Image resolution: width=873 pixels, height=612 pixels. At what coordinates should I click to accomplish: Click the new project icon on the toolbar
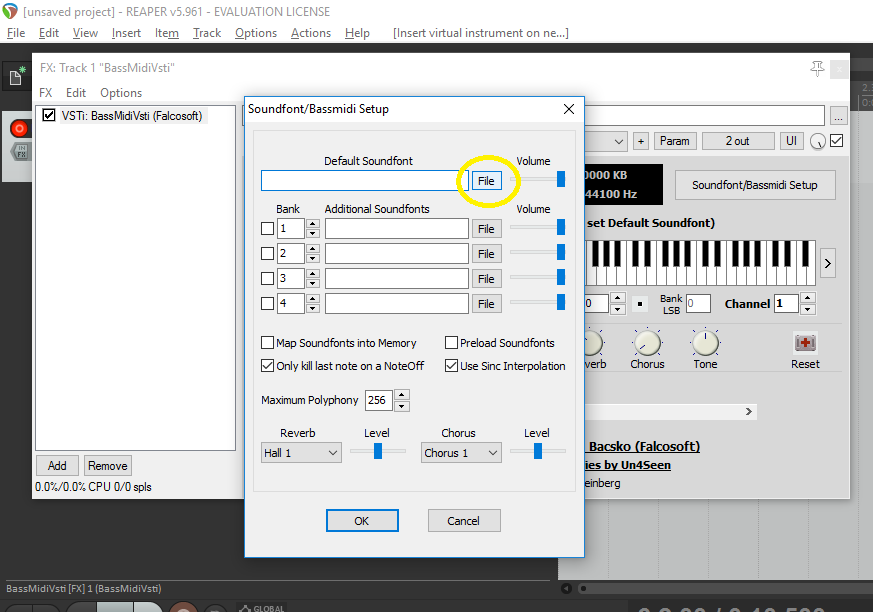(x=16, y=76)
